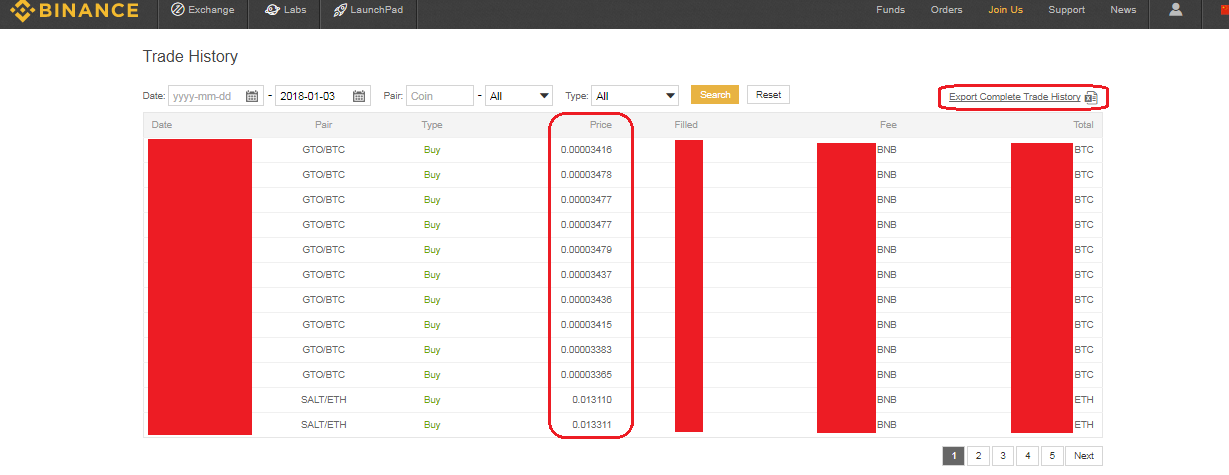Viewport: 1229px width, 475px height.
Task: Click Export Complete Trade History link
Action: (x=1014, y=97)
